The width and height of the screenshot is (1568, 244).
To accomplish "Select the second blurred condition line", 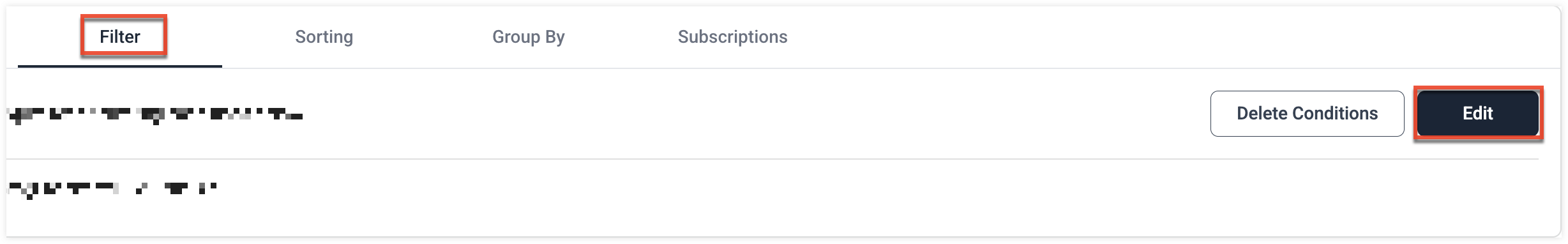I will 112,189.
